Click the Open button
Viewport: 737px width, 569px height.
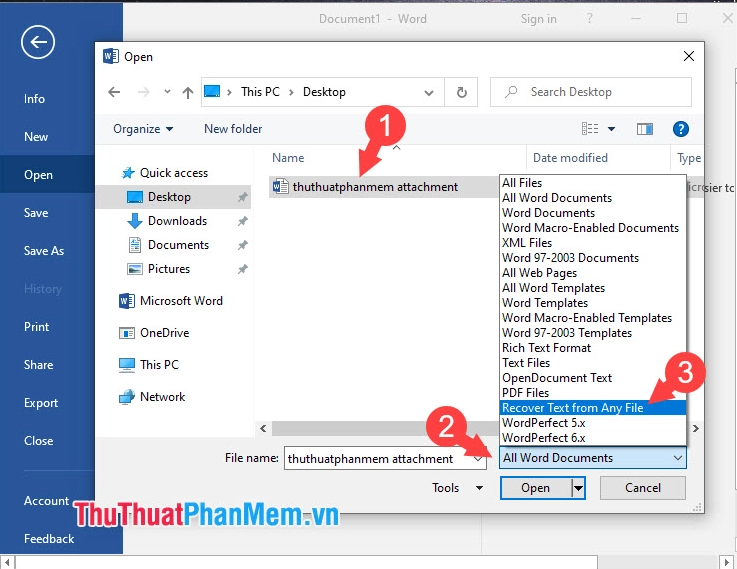tap(536, 488)
